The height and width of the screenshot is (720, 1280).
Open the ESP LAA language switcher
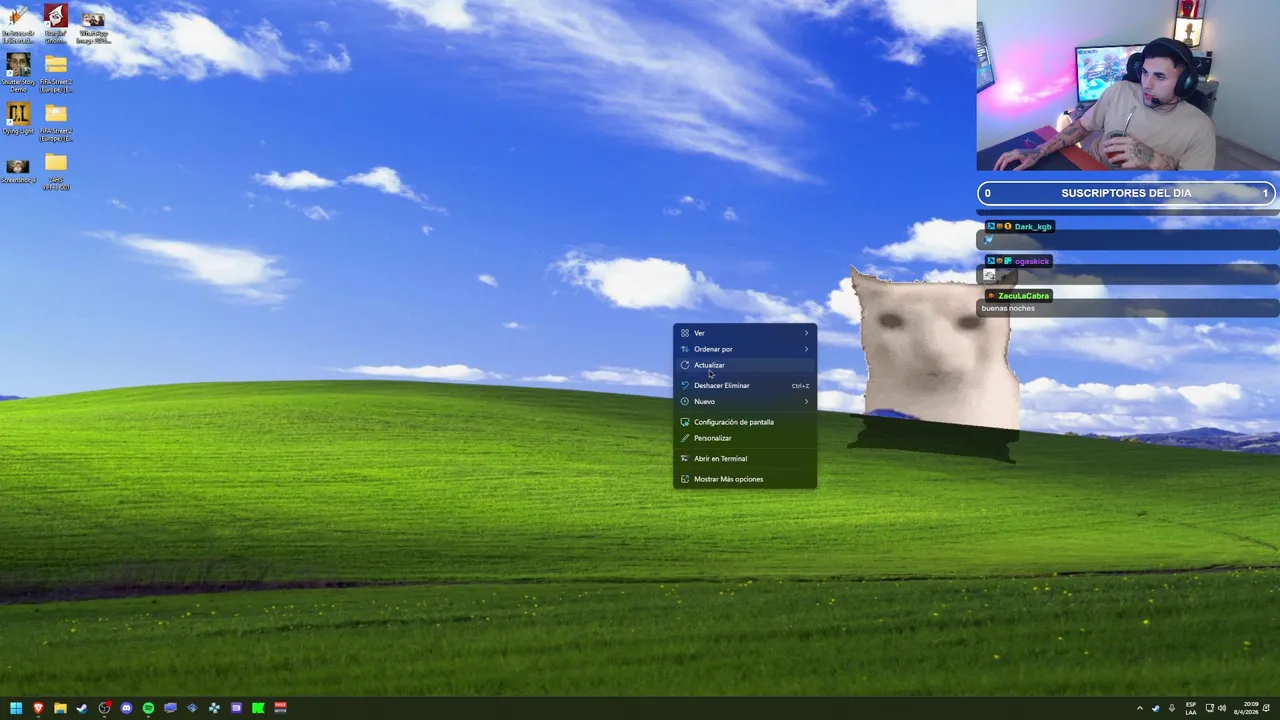click(x=1191, y=708)
